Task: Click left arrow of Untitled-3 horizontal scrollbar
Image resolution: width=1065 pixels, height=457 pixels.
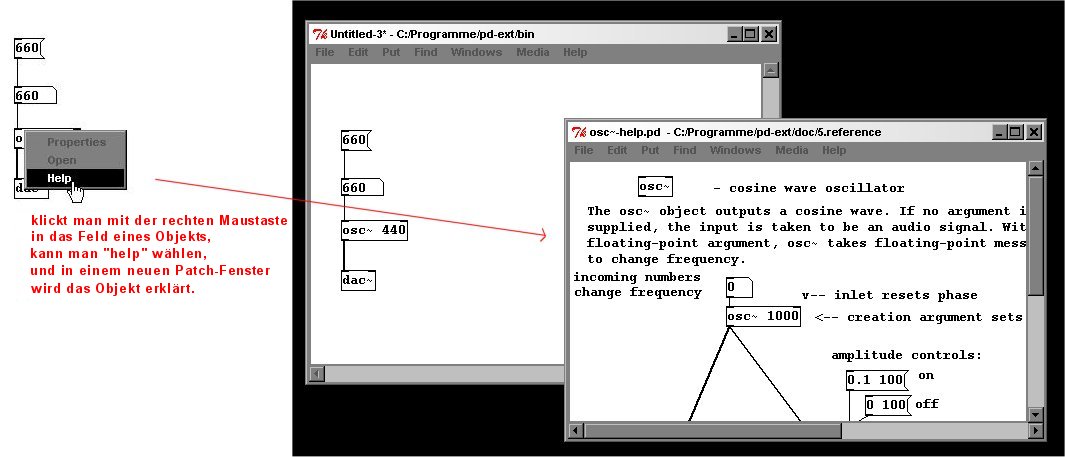Action: [x=318, y=374]
